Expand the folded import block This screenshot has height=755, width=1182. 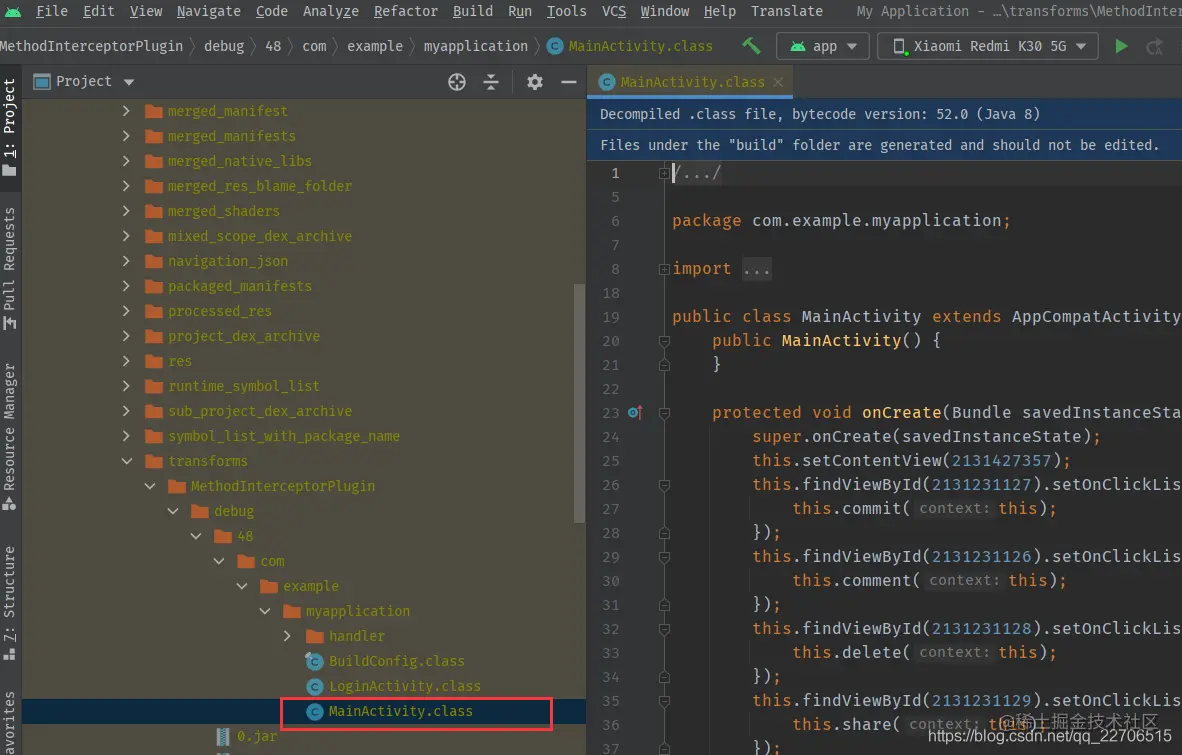664,269
